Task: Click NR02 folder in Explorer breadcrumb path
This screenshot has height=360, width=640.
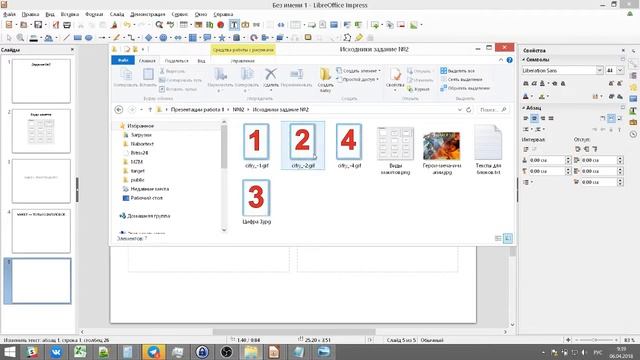Action: (x=238, y=110)
